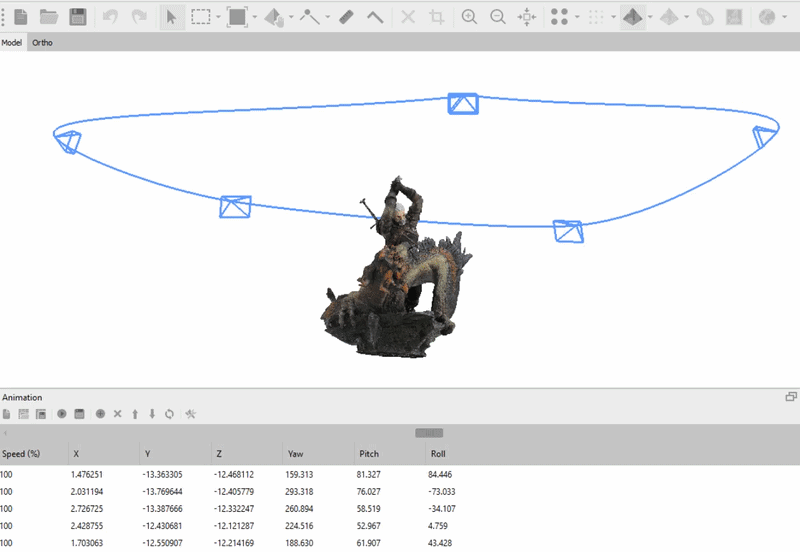Play the animation track
This screenshot has height=552, width=800.
[62, 414]
